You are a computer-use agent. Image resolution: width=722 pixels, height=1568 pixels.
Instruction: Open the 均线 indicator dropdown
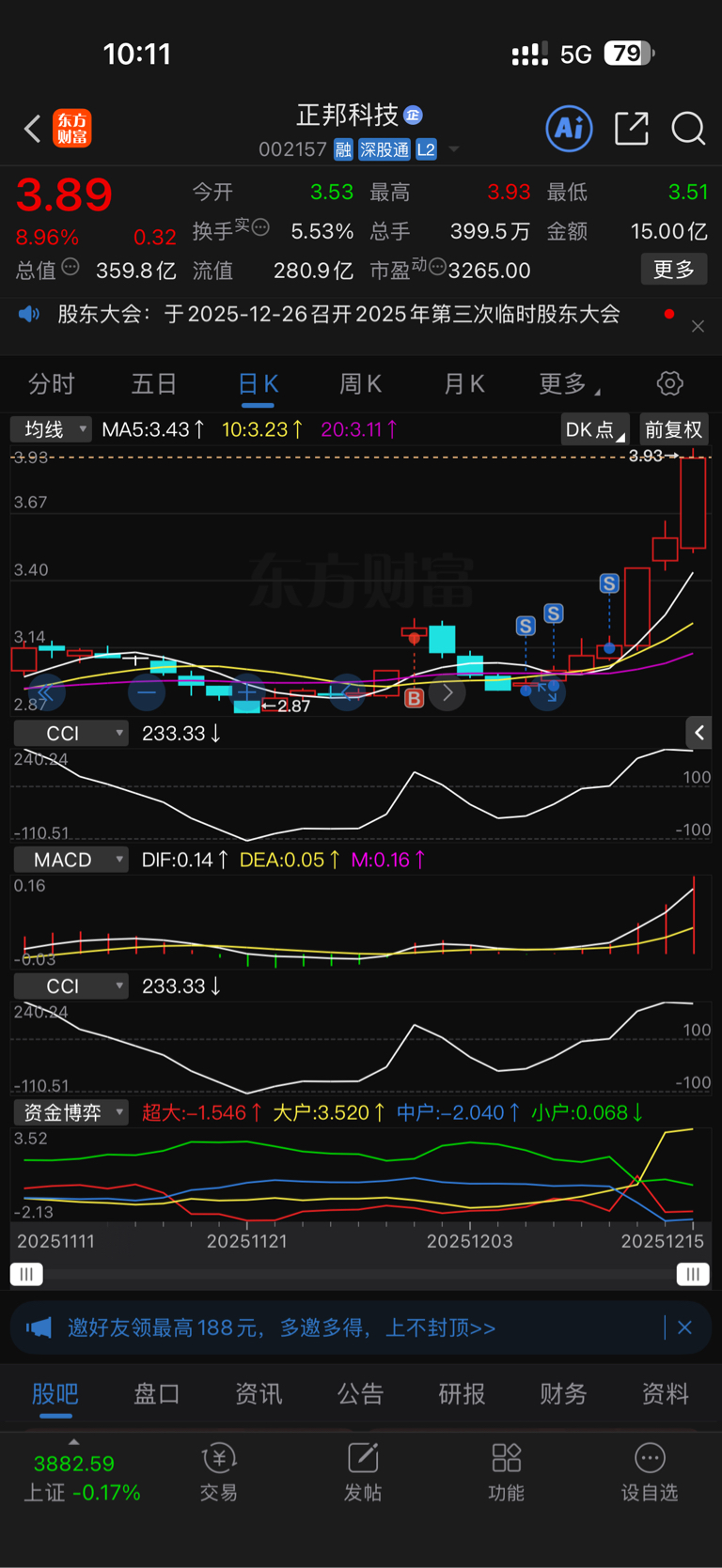pos(51,429)
